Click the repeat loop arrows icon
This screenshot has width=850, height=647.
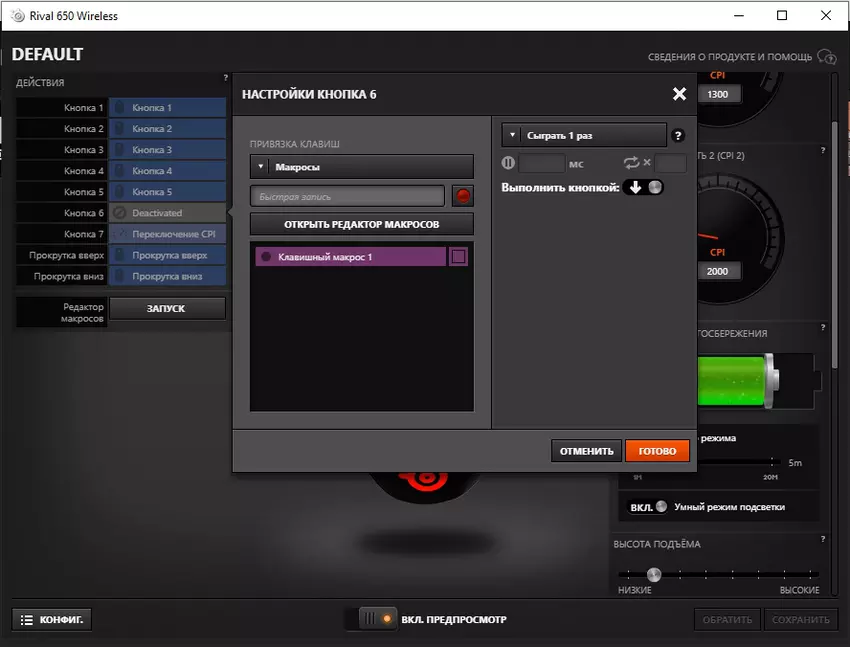tap(631, 163)
